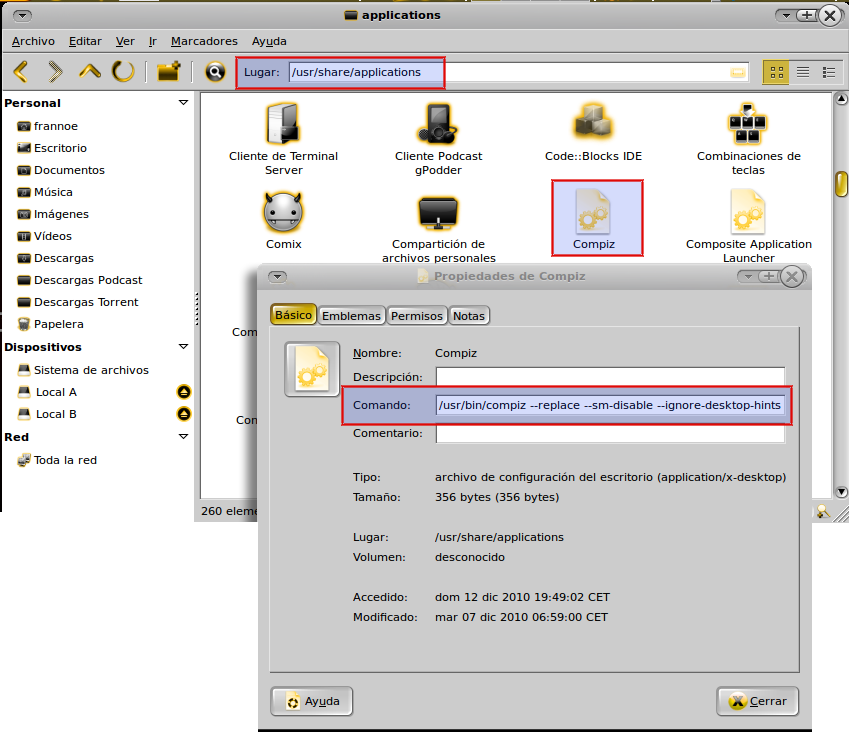Click the Ayuda button in properties

pyautogui.click(x=312, y=701)
